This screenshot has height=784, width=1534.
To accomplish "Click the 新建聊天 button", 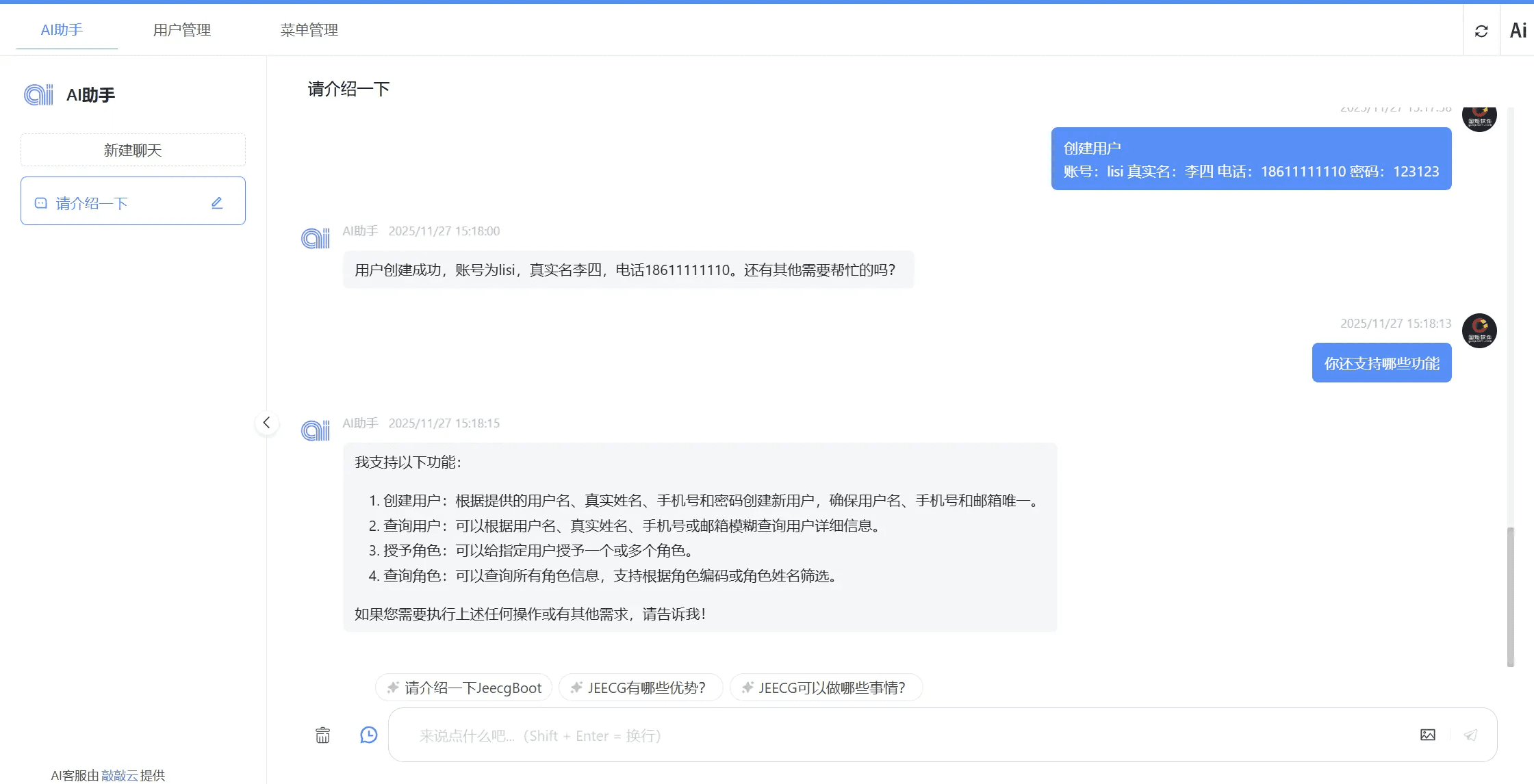I will pyautogui.click(x=133, y=151).
